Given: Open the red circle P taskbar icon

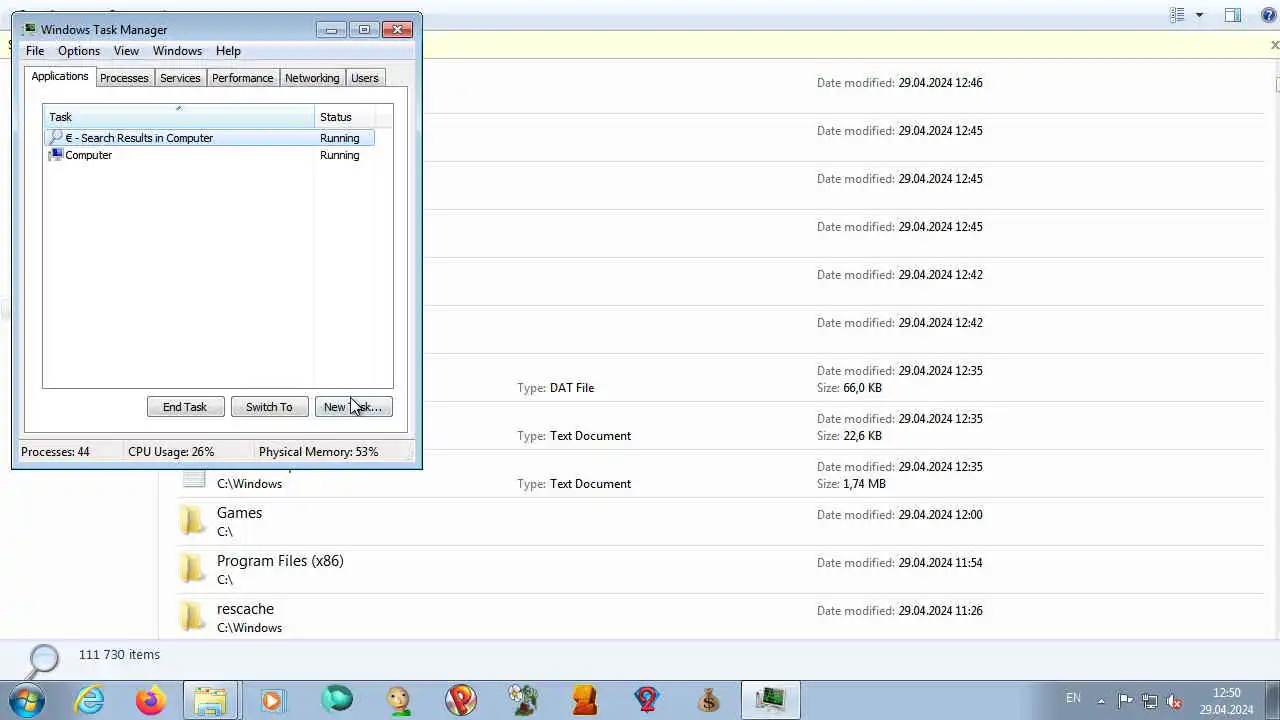Looking at the screenshot, I should (461, 700).
